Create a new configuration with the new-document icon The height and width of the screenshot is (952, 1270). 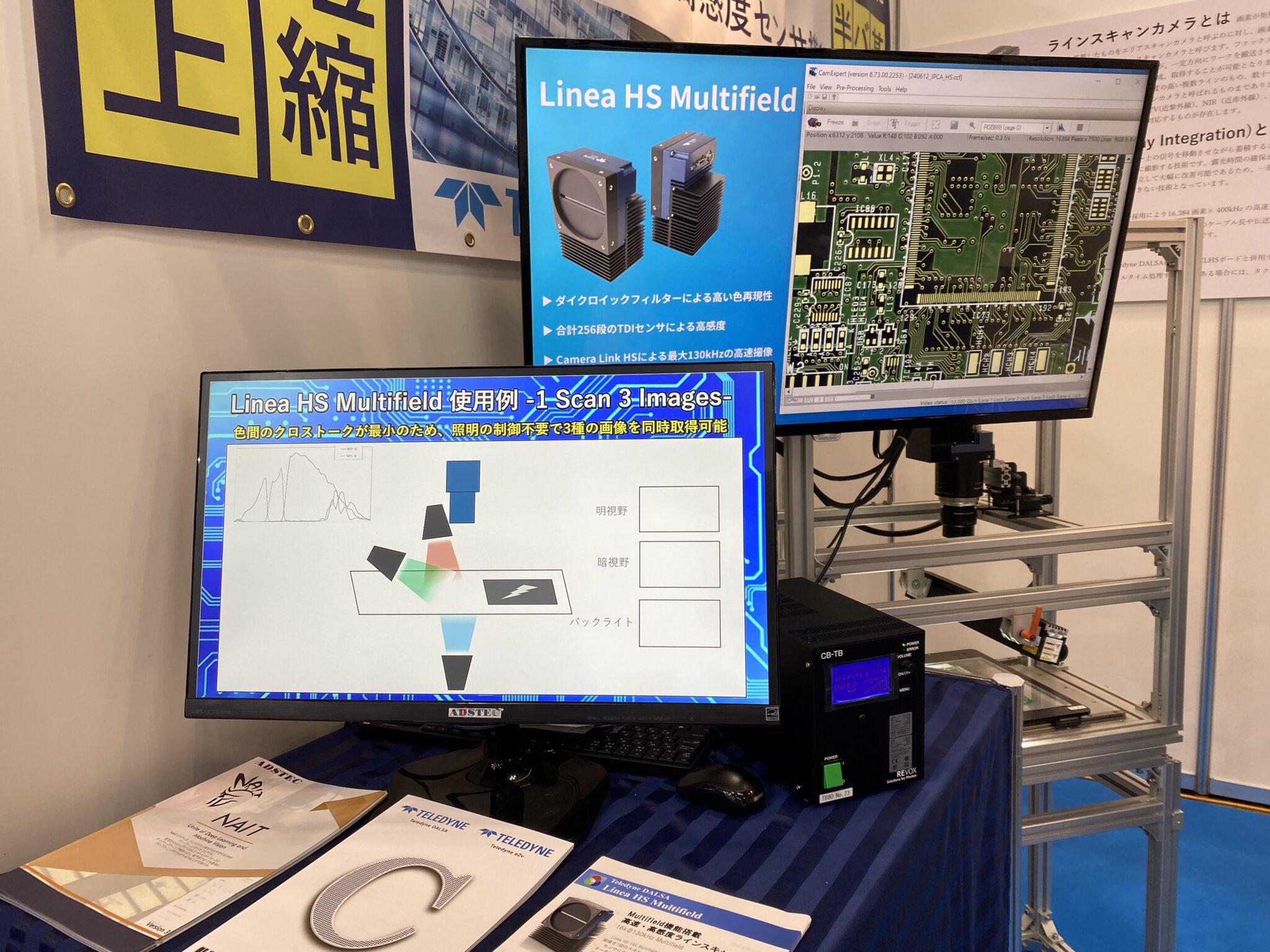point(810,97)
